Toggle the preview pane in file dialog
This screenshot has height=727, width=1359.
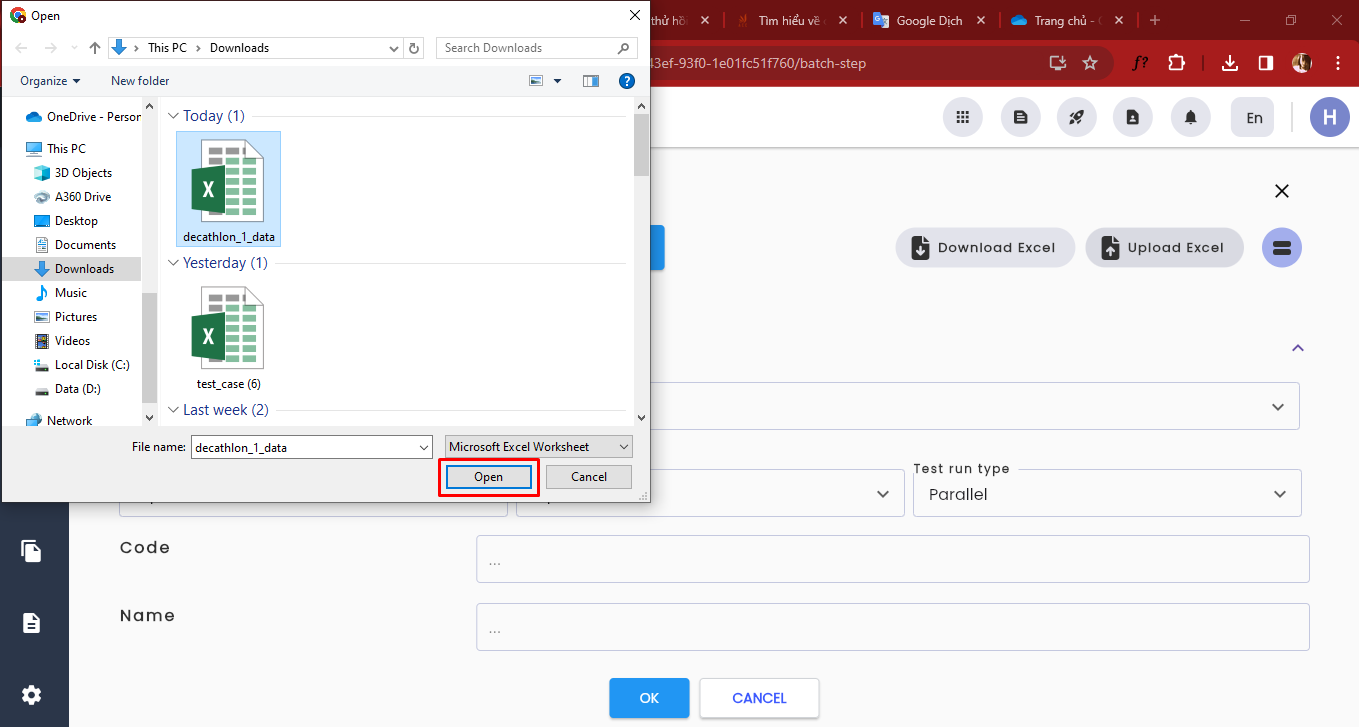click(x=591, y=81)
